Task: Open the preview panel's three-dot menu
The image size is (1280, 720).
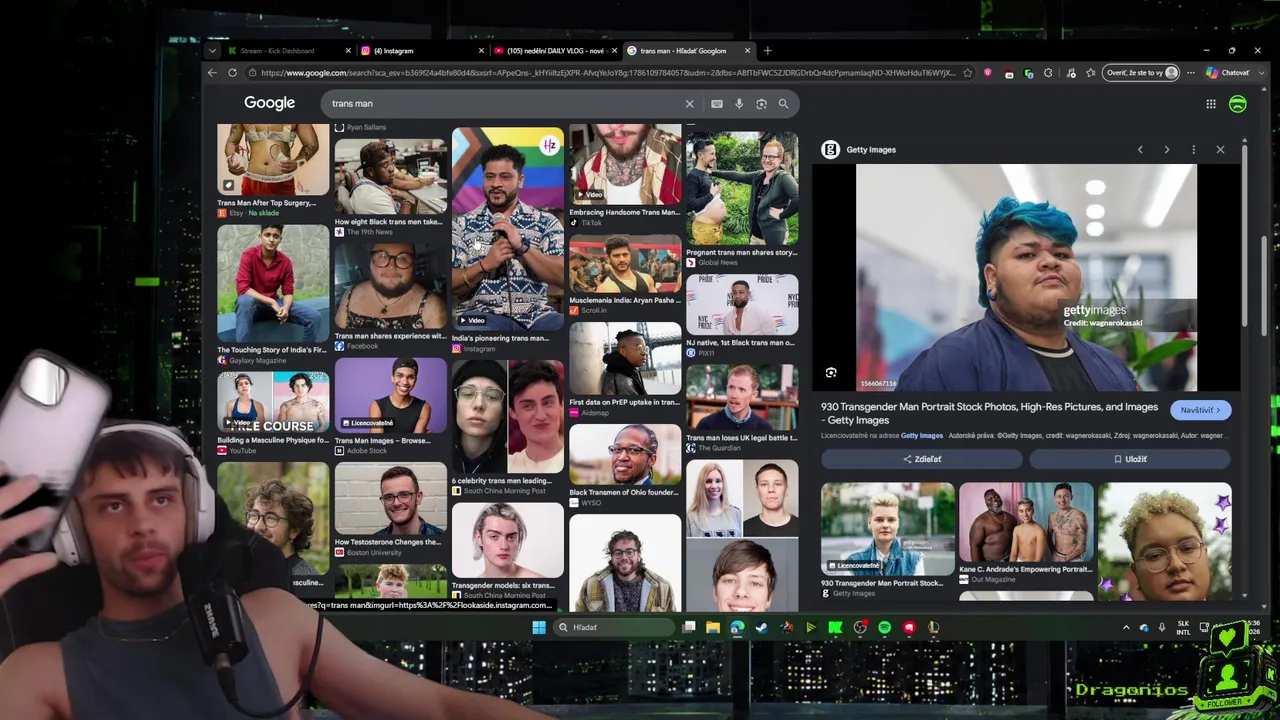Action: (x=1193, y=150)
